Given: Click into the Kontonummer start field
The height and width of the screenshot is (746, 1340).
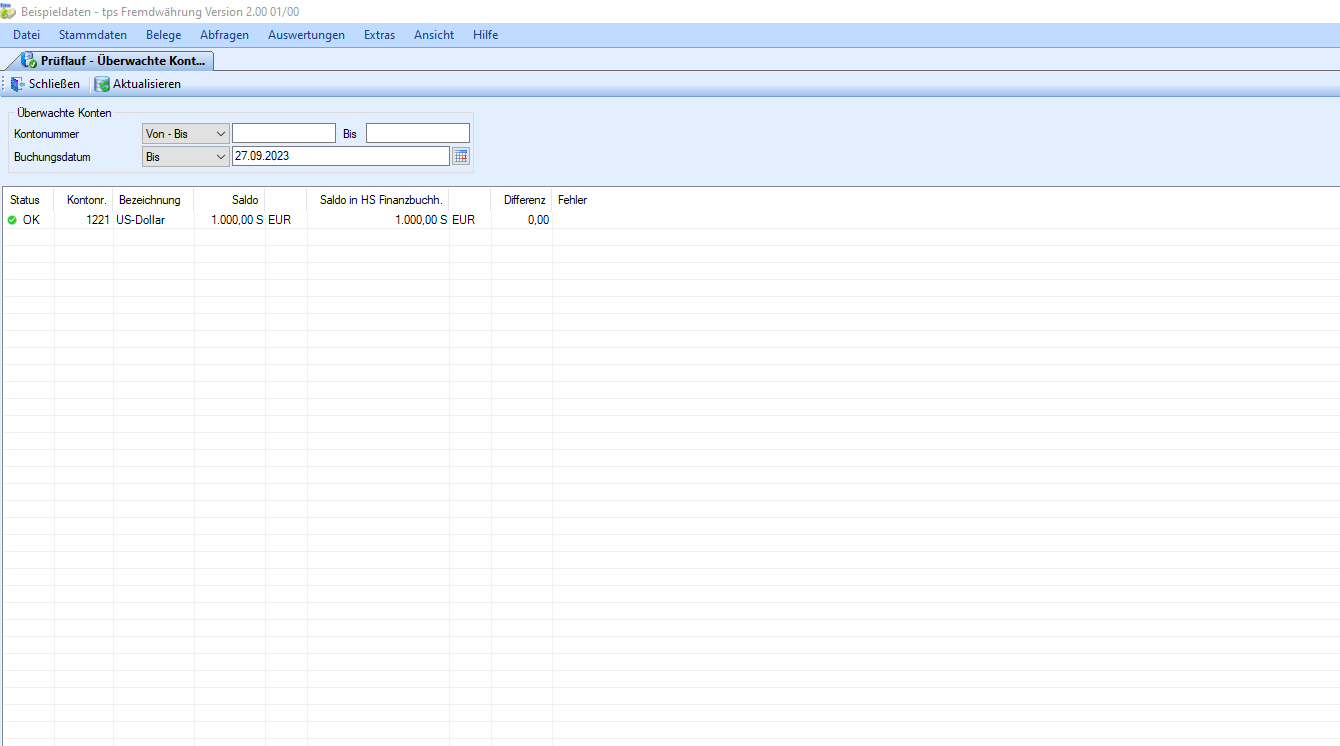Looking at the screenshot, I should pos(284,134).
